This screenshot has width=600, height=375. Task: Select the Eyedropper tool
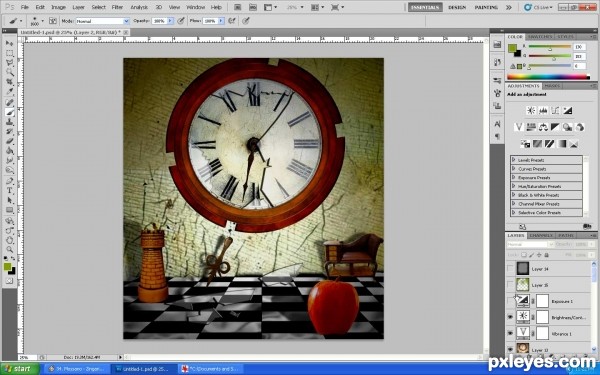click(x=9, y=91)
